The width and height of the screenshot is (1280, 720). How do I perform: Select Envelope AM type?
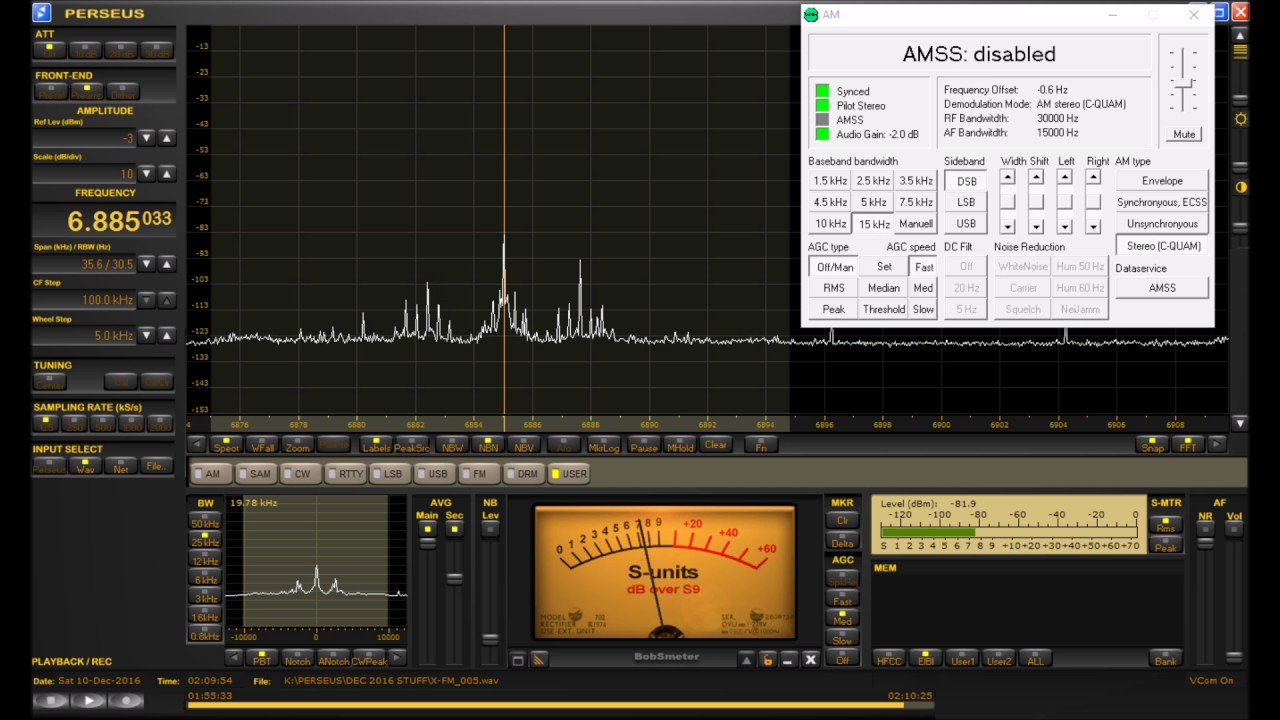[x=1162, y=181]
